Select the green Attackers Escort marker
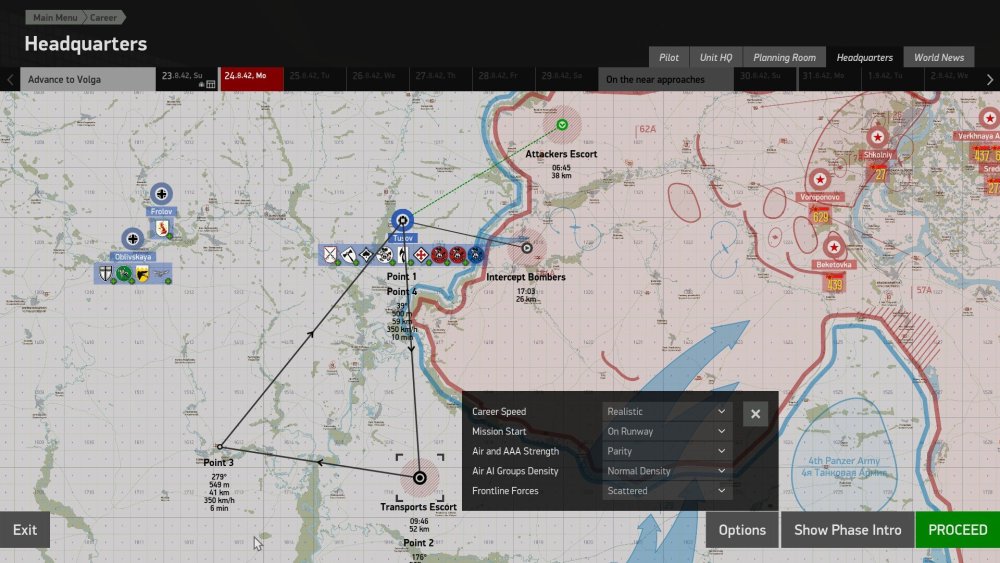The image size is (1000, 563). (562, 125)
